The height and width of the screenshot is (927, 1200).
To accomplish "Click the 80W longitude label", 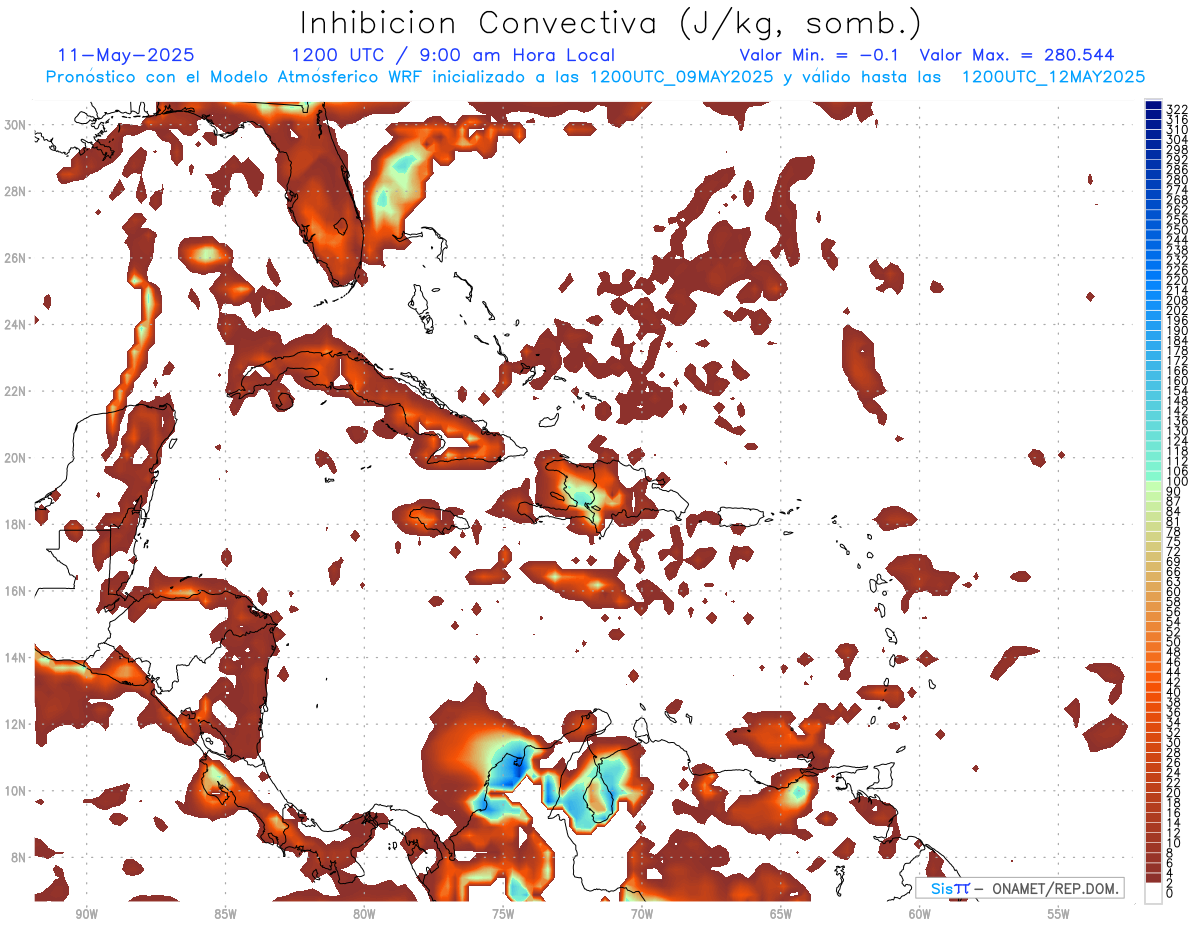I will (364, 914).
